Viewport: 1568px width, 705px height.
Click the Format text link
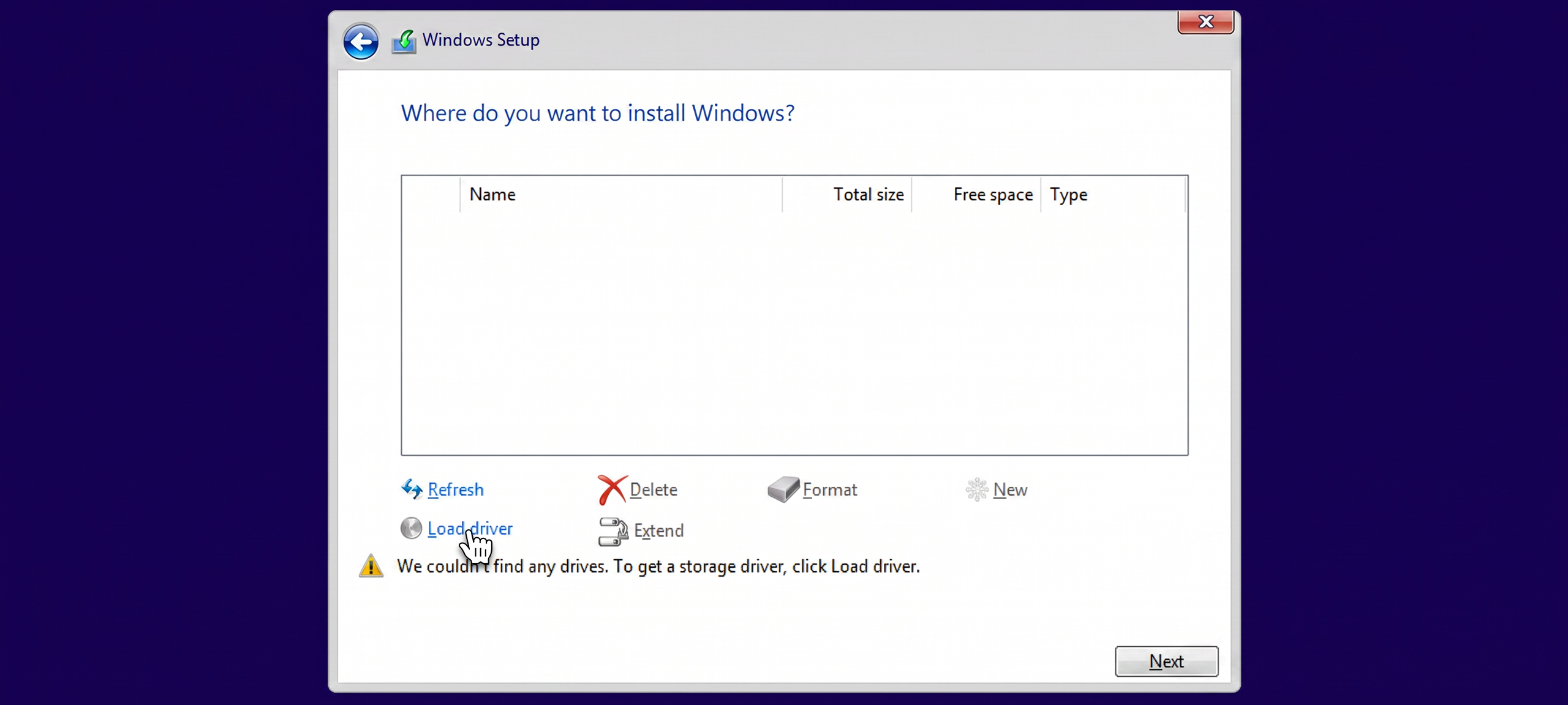pyautogui.click(x=830, y=489)
